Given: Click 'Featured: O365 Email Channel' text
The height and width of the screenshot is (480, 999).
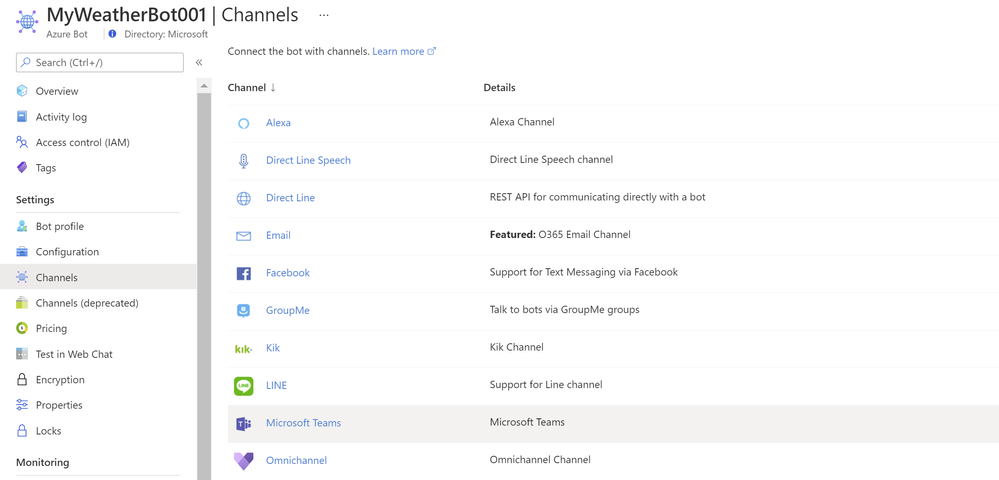Looking at the screenshot, I should point(560,235).
